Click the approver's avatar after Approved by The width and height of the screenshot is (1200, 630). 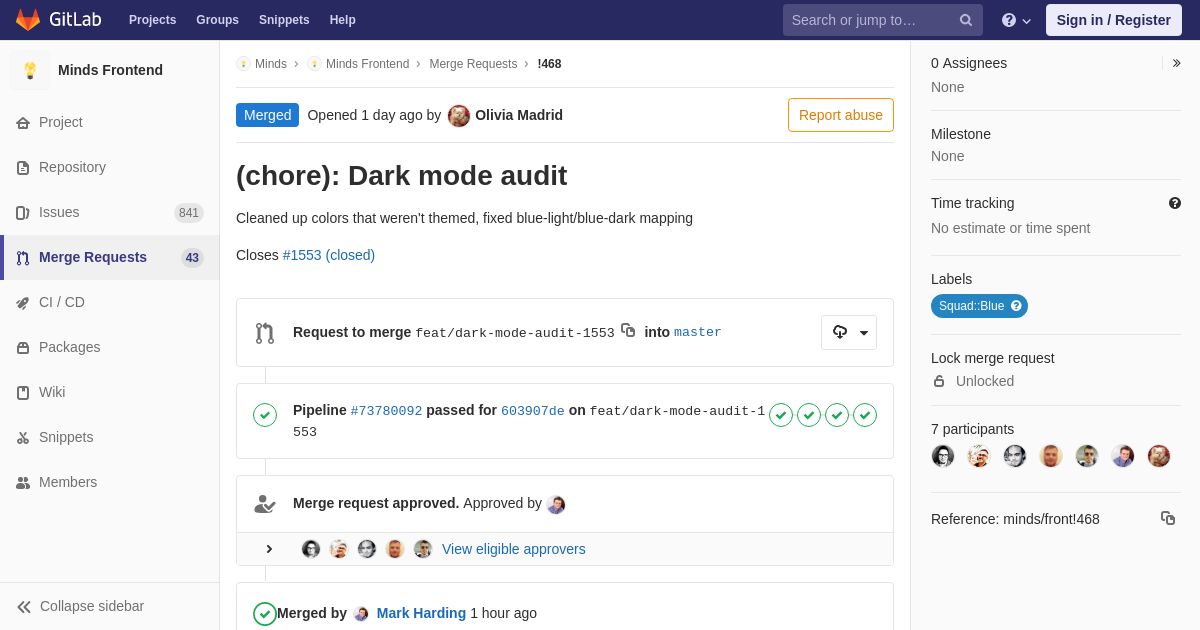[556, 505]
